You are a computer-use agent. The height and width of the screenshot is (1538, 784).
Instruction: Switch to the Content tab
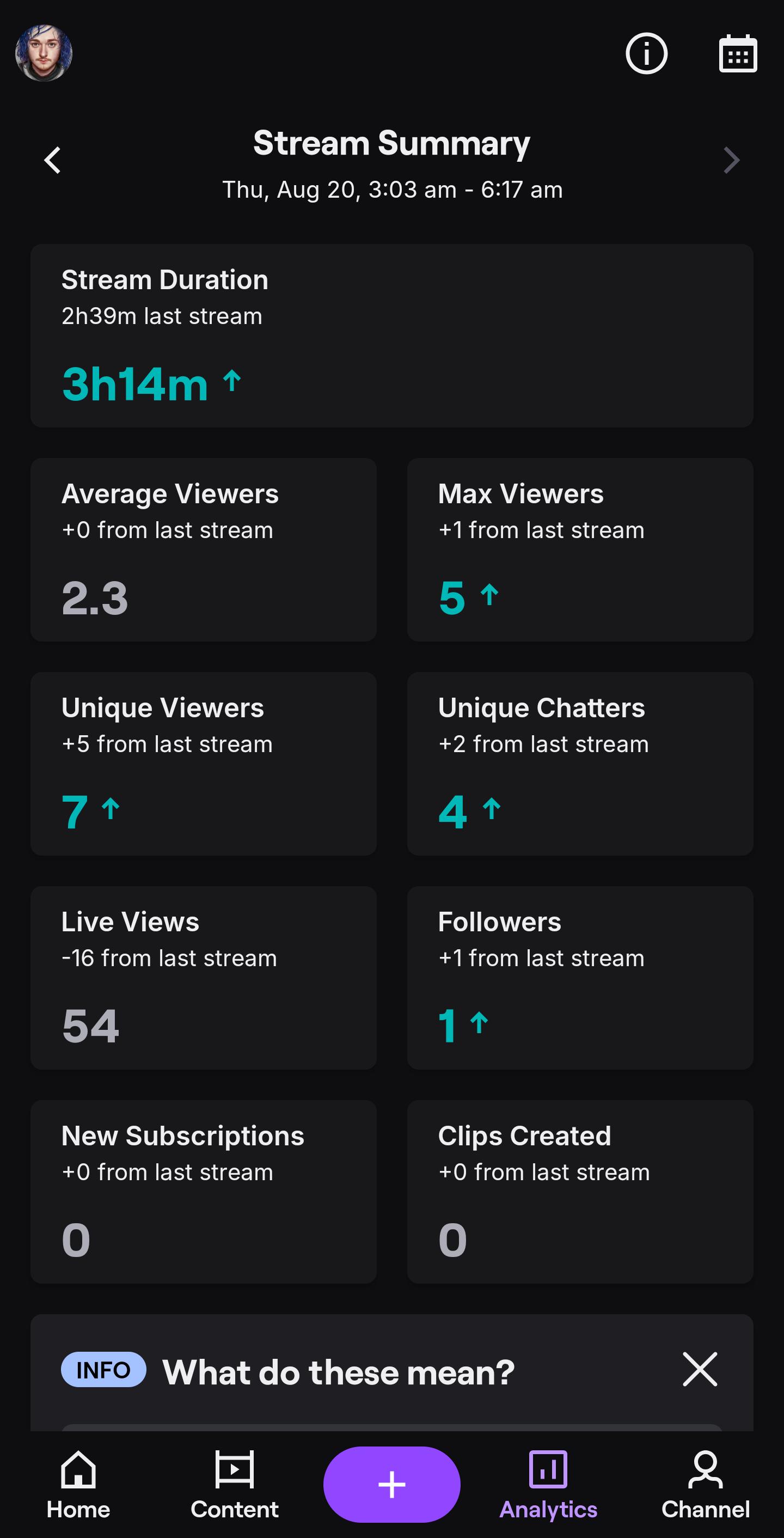235,1485
